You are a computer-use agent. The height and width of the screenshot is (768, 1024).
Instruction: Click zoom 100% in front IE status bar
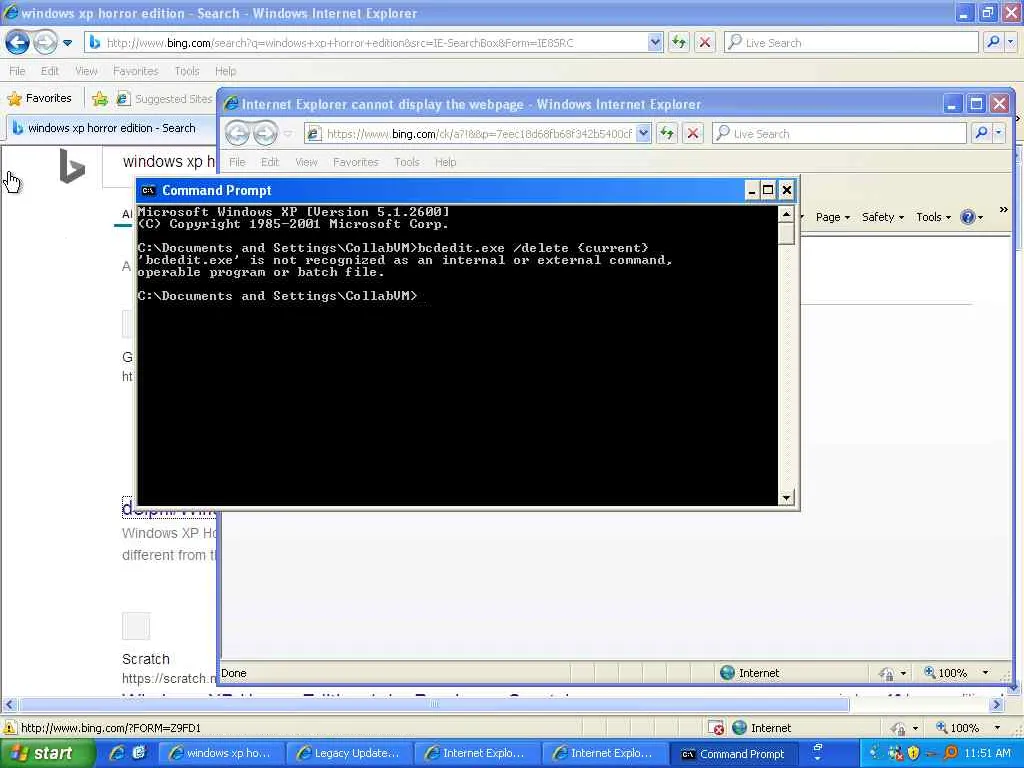pyautogui.click(x=945, y=673)
